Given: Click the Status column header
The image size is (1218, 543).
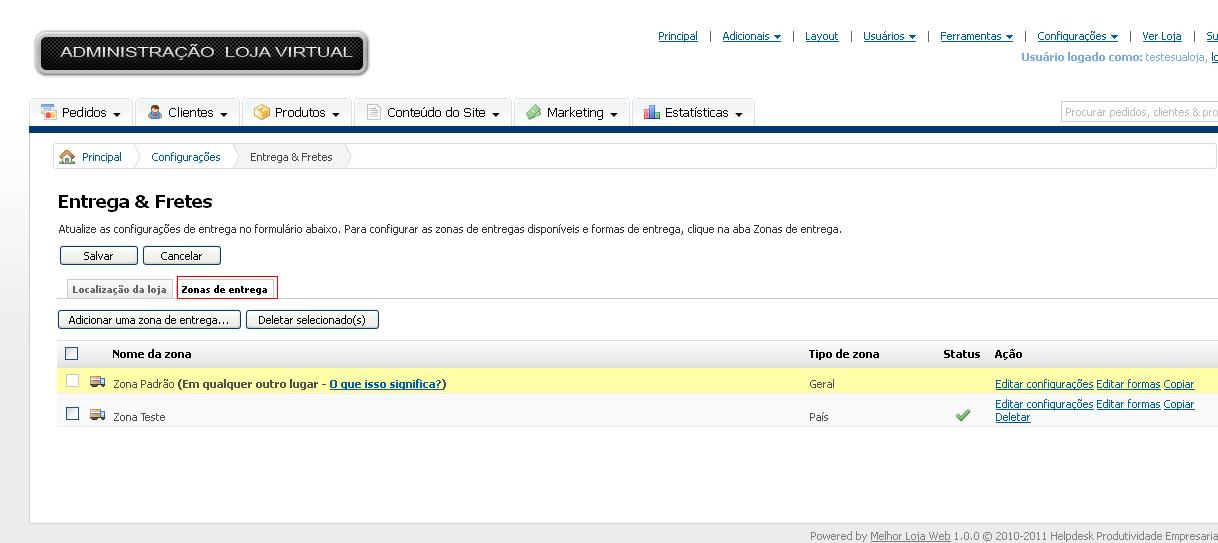Looking at the screenshot, I should coord(962,354).
